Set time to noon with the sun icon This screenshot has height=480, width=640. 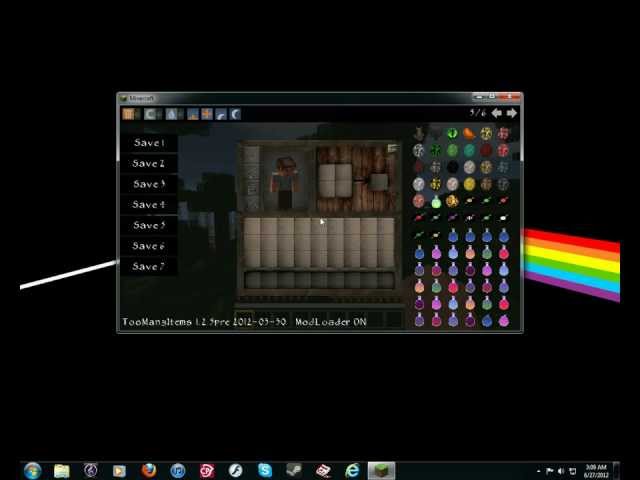click(x=207, y=114)
